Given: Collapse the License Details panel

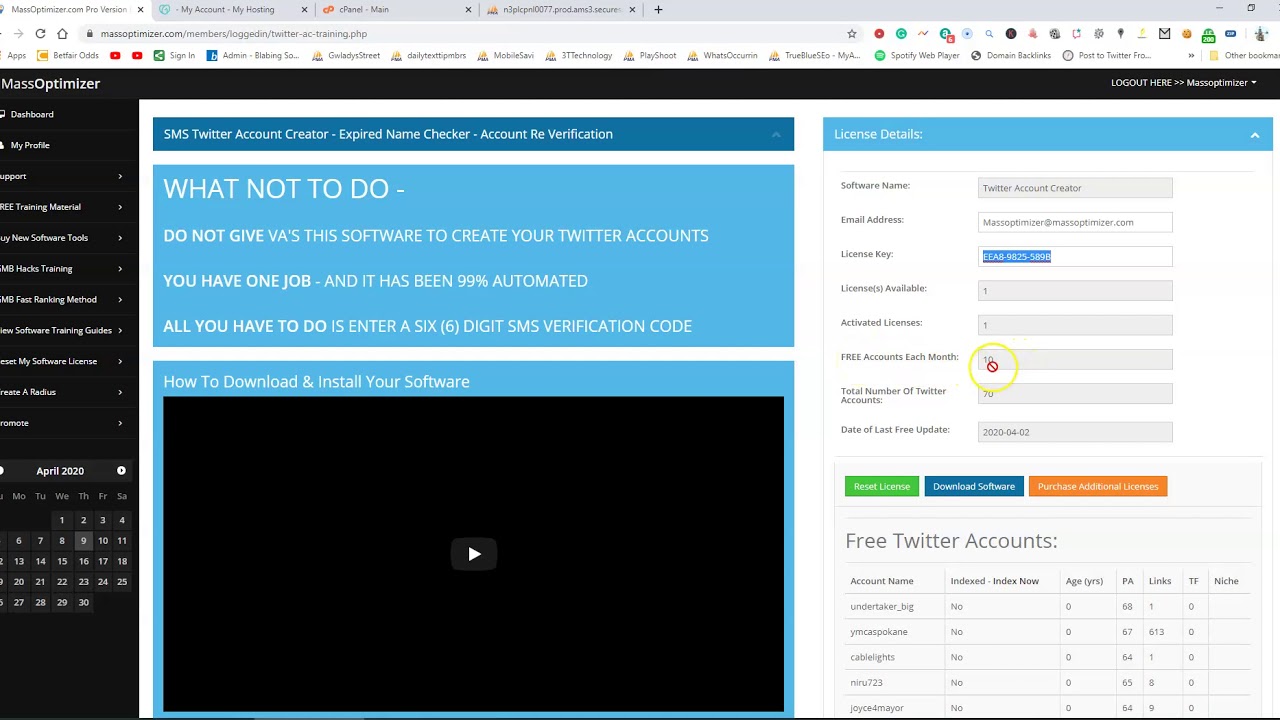Looking at the screenshot, I should [x=1255, y=134].
